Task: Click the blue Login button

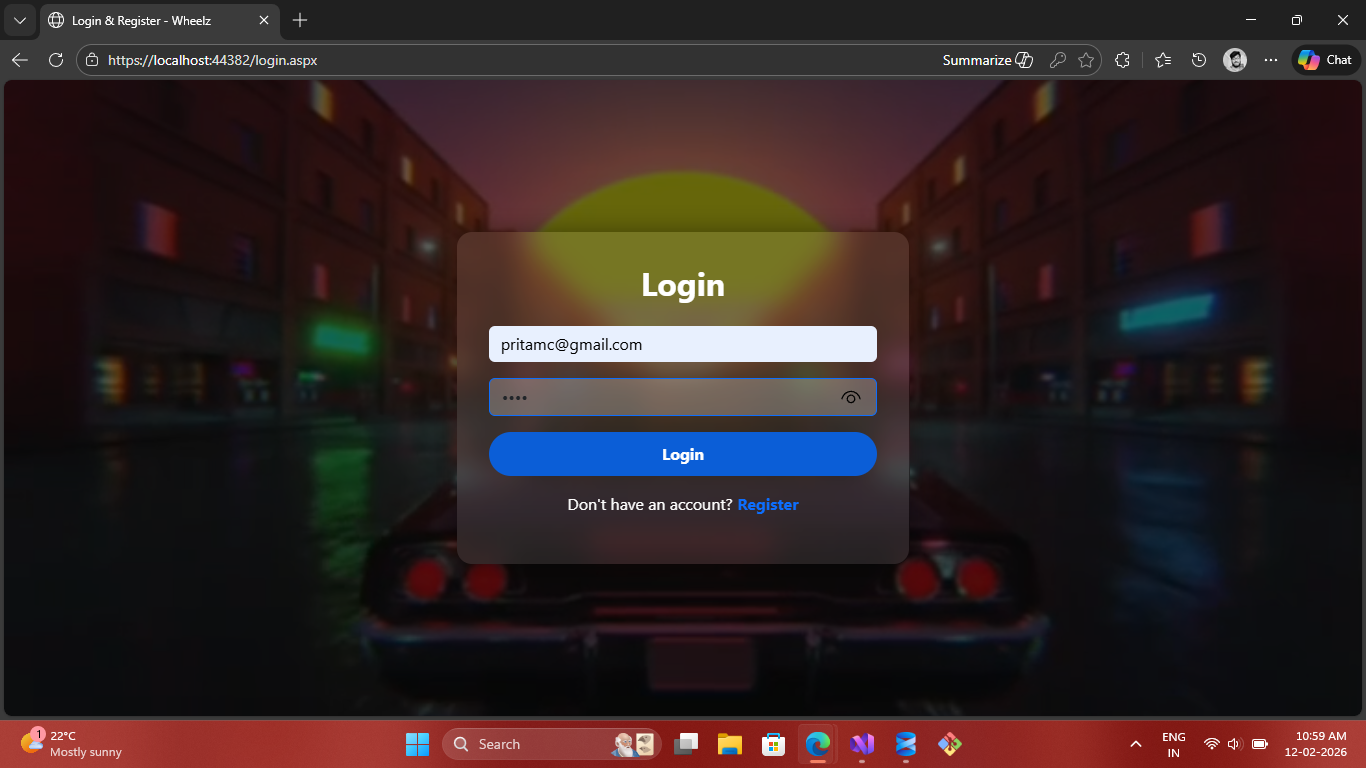Action: (682, 454)
